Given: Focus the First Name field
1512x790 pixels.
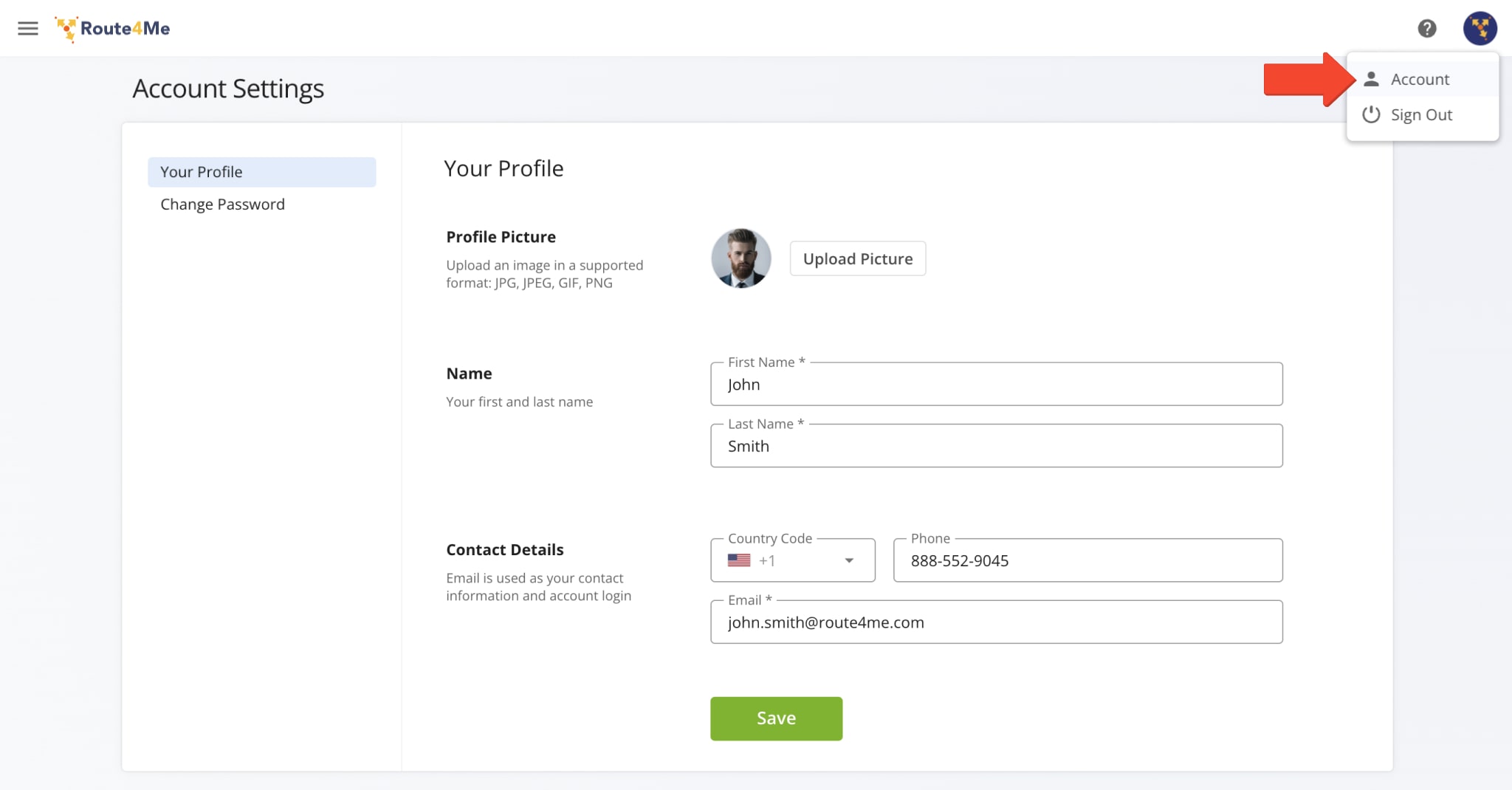Looking at the screenshot, I should [996, 385].
